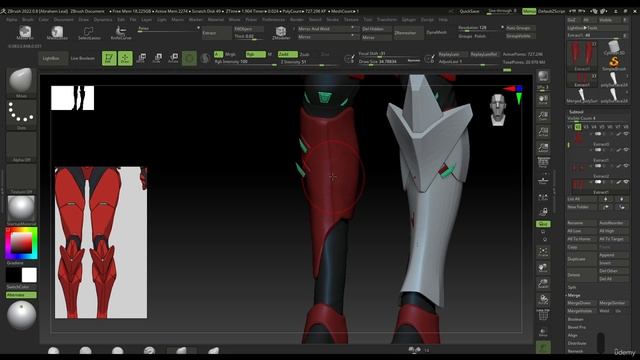Expand the Distribute section

[577, 343]
